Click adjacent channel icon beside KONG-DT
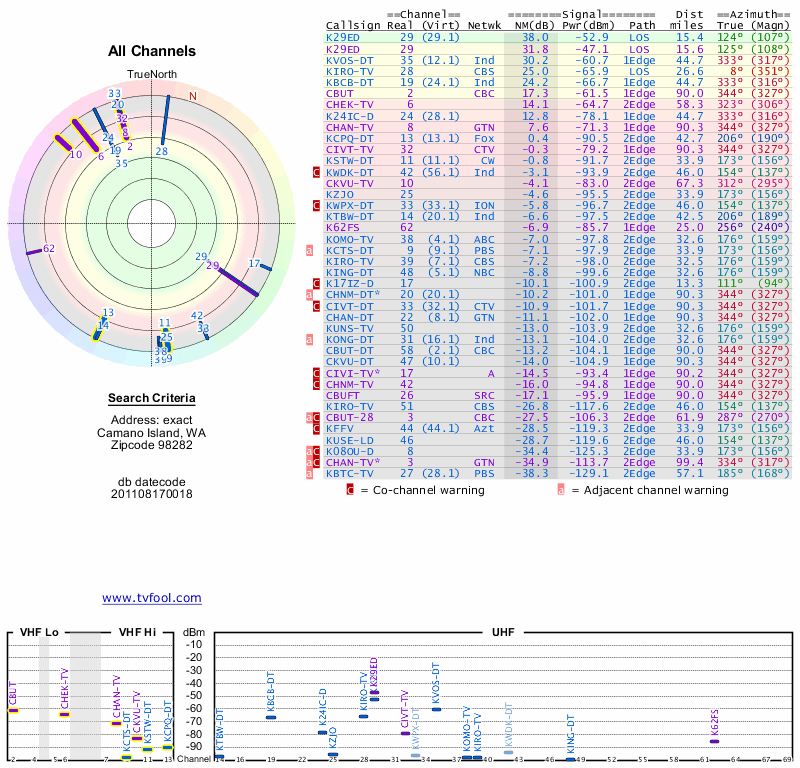This screenshot has width=800, height=768. click(x=311, y=339)
